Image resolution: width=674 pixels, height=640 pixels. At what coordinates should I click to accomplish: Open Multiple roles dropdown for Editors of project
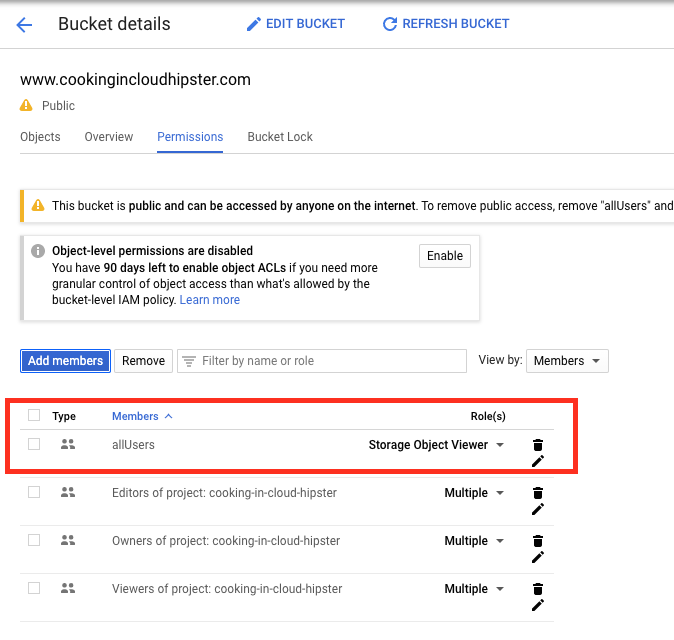click(x=474, y=493)
